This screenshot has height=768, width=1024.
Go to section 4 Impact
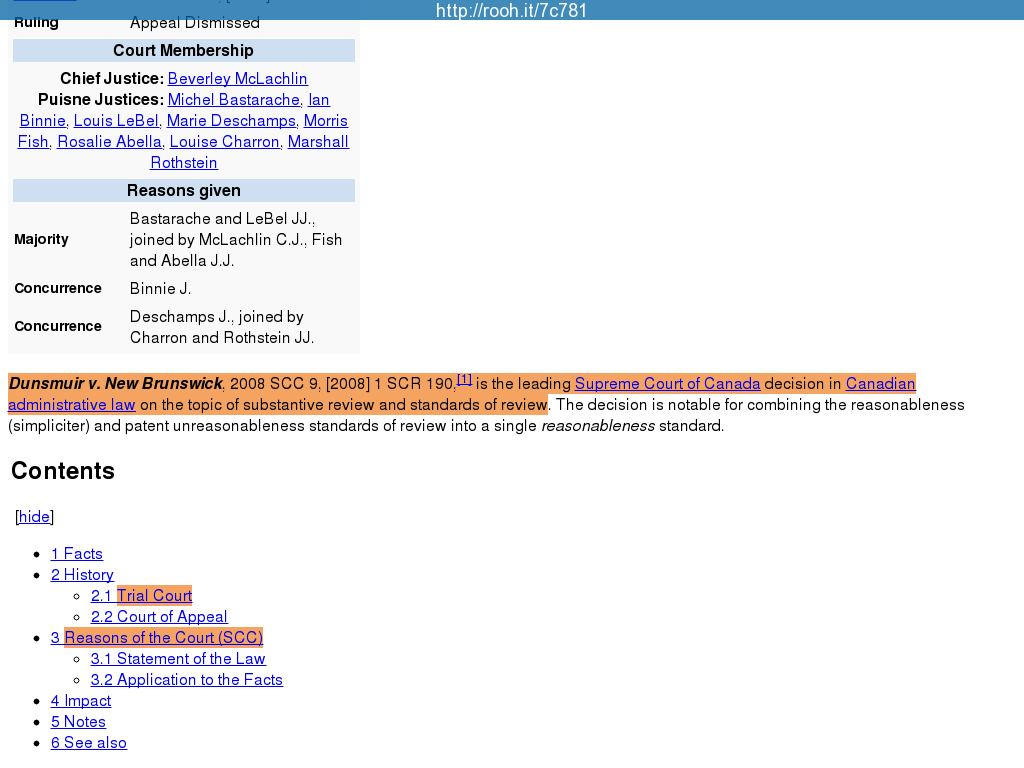[81, 701]
